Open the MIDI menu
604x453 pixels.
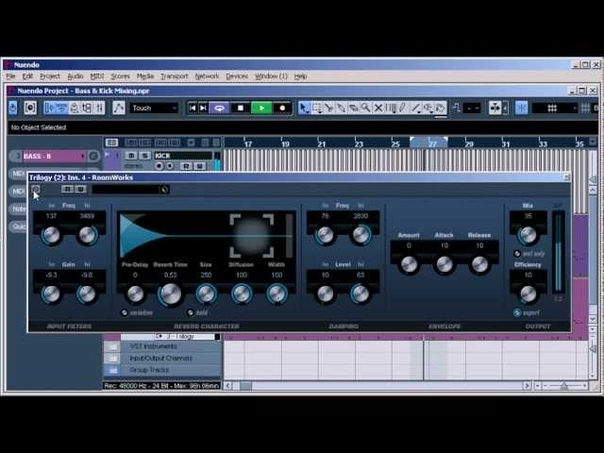97,76
